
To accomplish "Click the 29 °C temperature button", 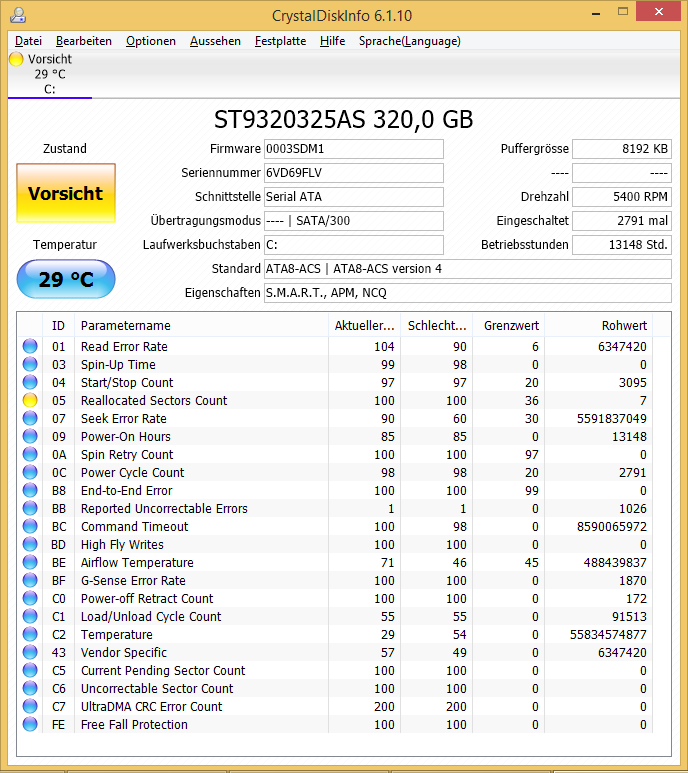I will point(66,280).
